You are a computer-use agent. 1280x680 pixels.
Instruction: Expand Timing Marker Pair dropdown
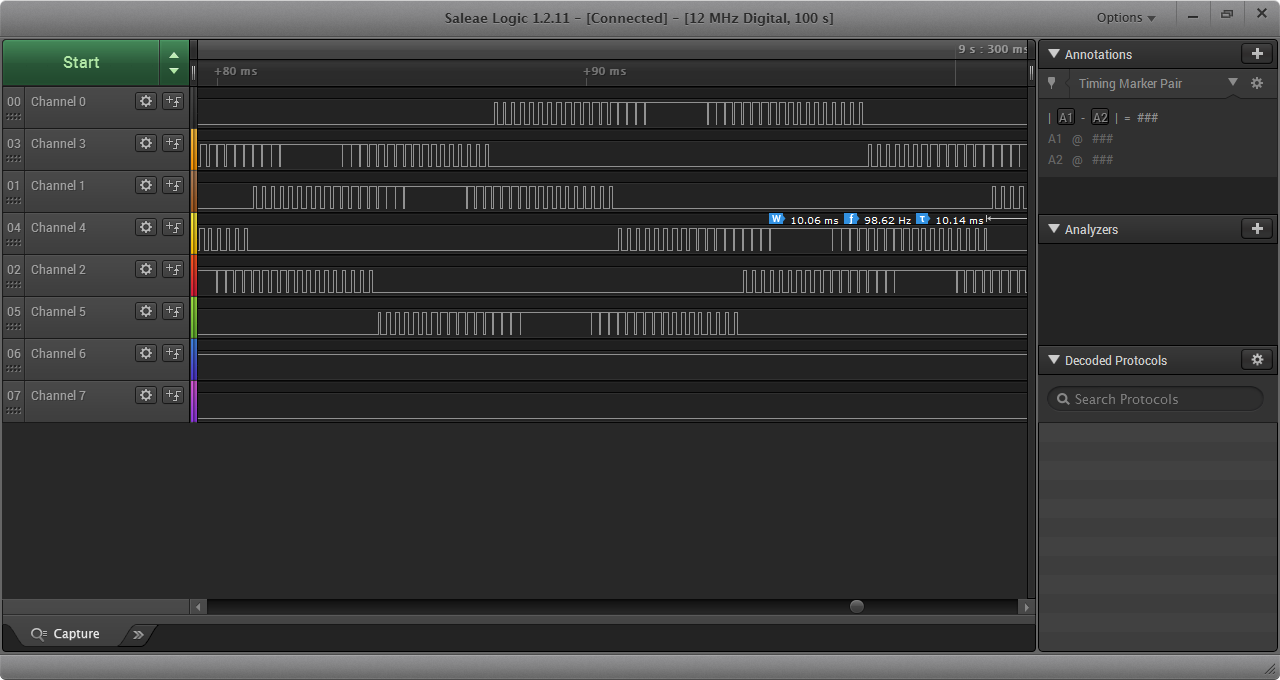click(x=1232, y=83)
